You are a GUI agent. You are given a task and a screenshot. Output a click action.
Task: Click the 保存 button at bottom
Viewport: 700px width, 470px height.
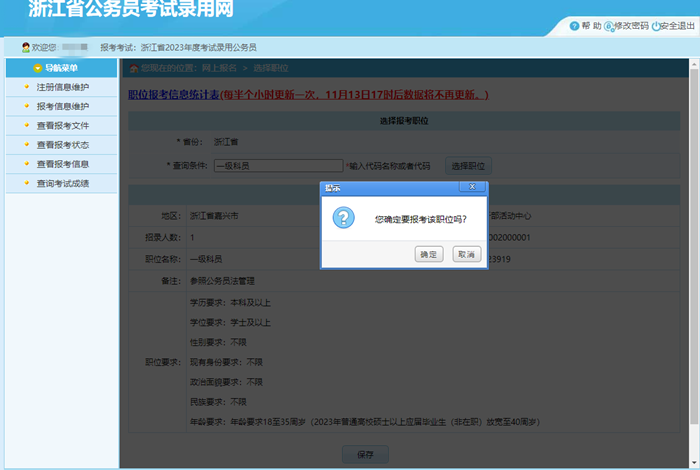click(364, 454)
